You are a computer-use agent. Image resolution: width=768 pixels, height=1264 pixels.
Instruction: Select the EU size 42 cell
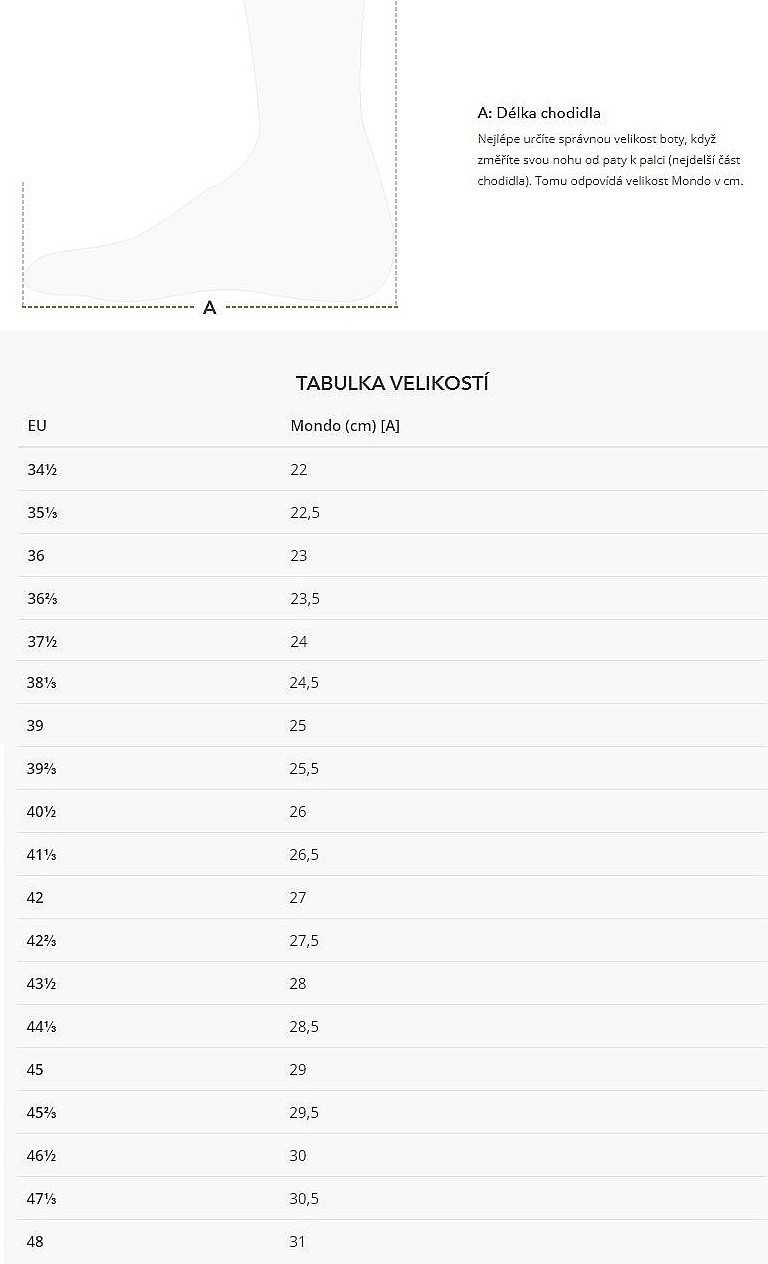pos(36,897)
